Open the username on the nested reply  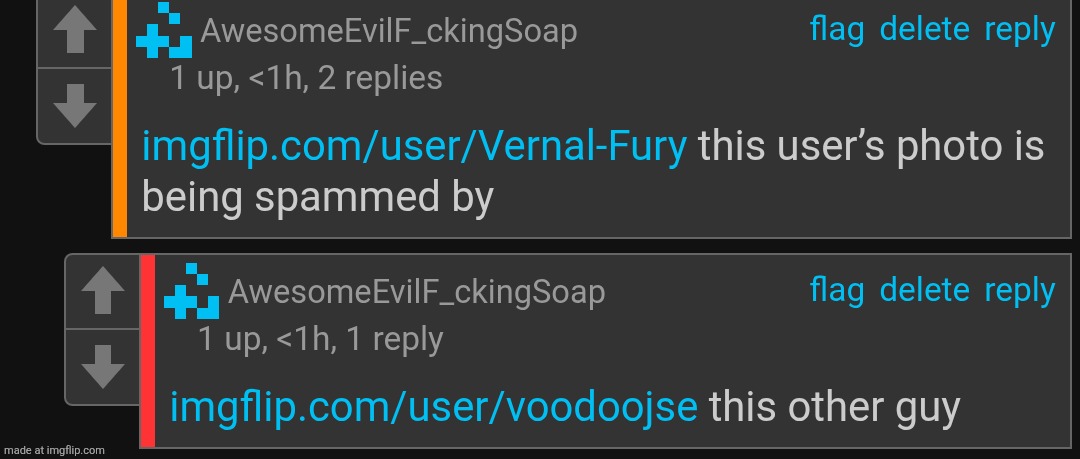pyautogui.click(x=416, y=292)
